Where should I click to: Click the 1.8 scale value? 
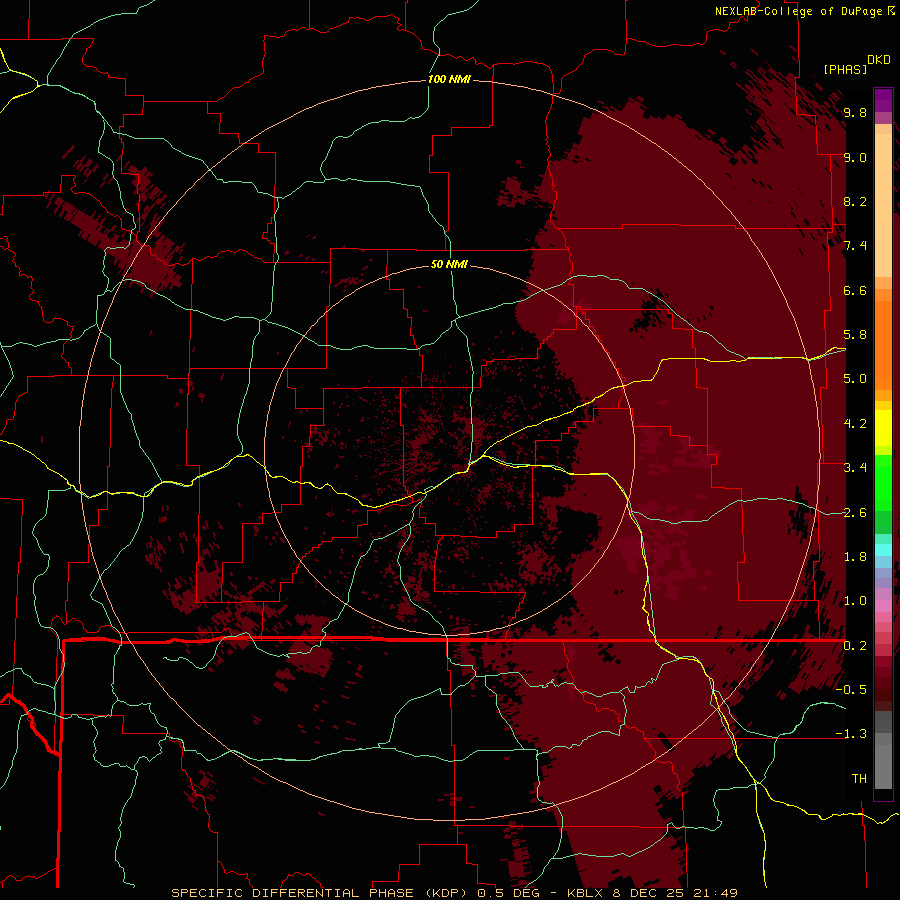(x=855, y=557)
